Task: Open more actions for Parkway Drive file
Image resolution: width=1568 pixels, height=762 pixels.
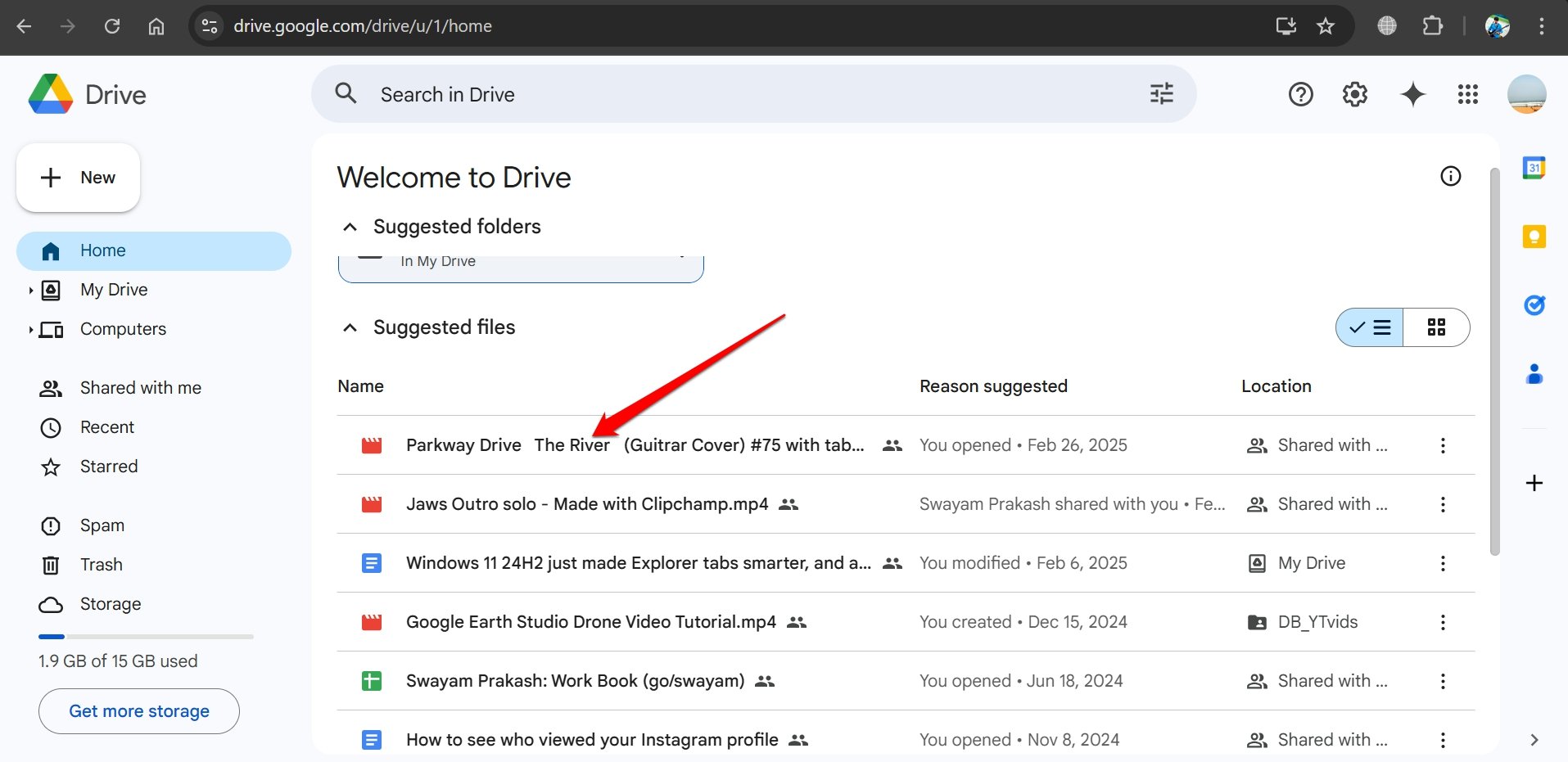Action: tap(1443, 445)
